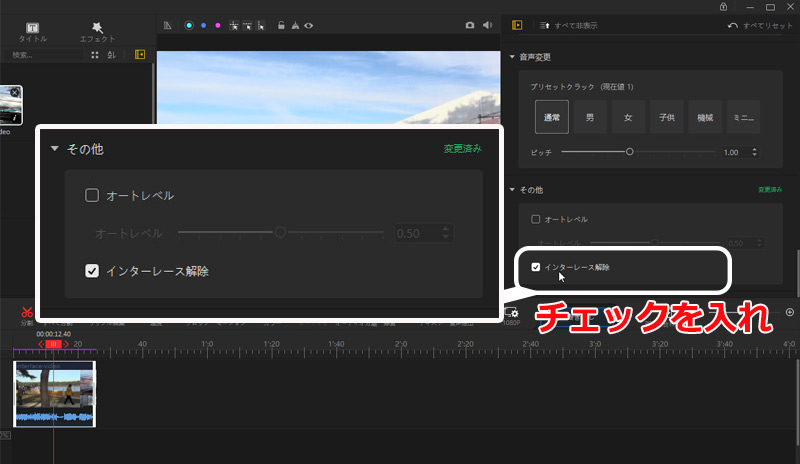Click the eye icon in the preview toolbar
The height and width of the screenshot is (464, 800).
pyautogui.click(x=309, y=25)
